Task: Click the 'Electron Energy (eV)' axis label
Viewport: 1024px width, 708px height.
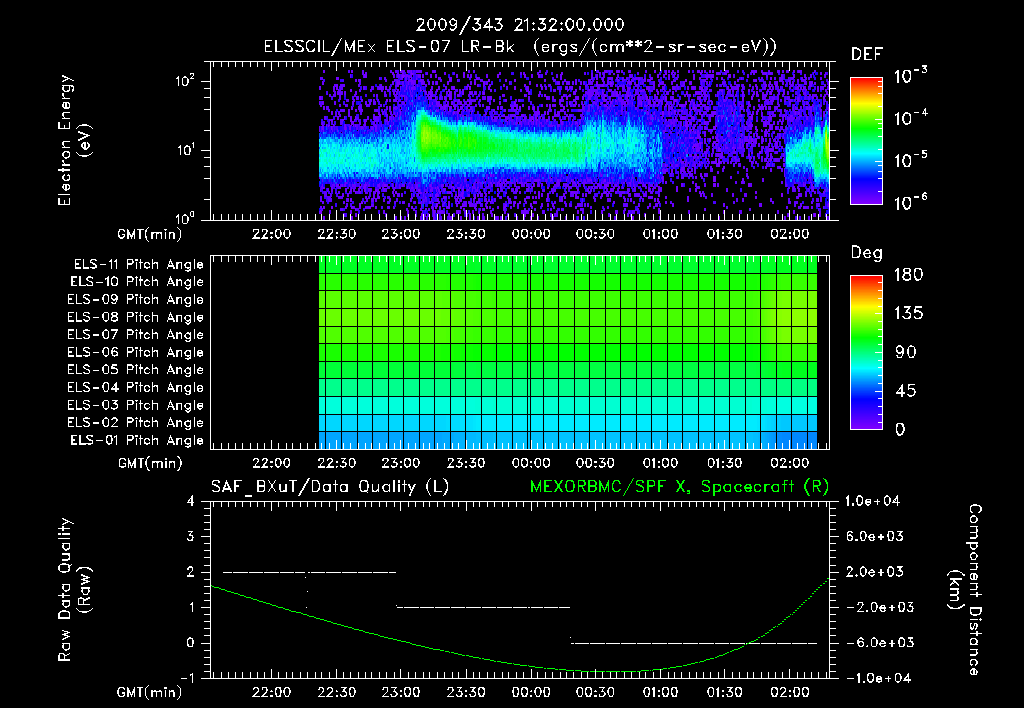Action: coord(74,140)
